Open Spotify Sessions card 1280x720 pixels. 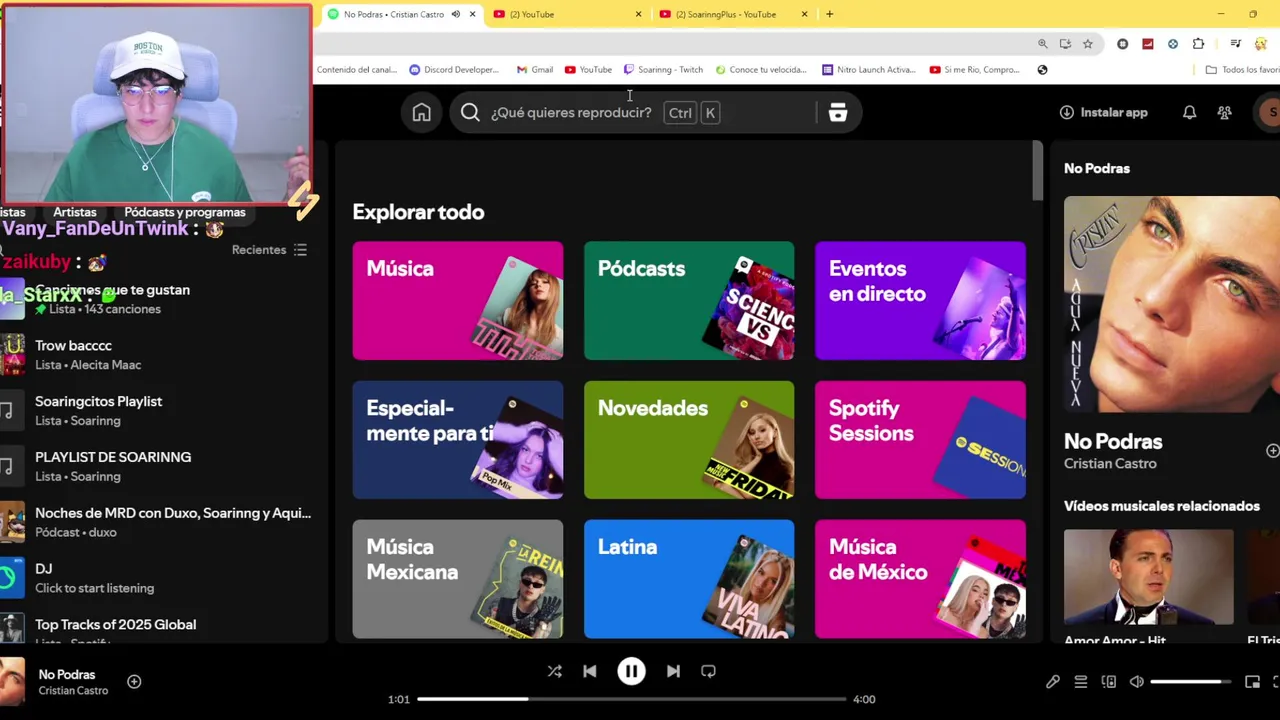click(920, 440)
